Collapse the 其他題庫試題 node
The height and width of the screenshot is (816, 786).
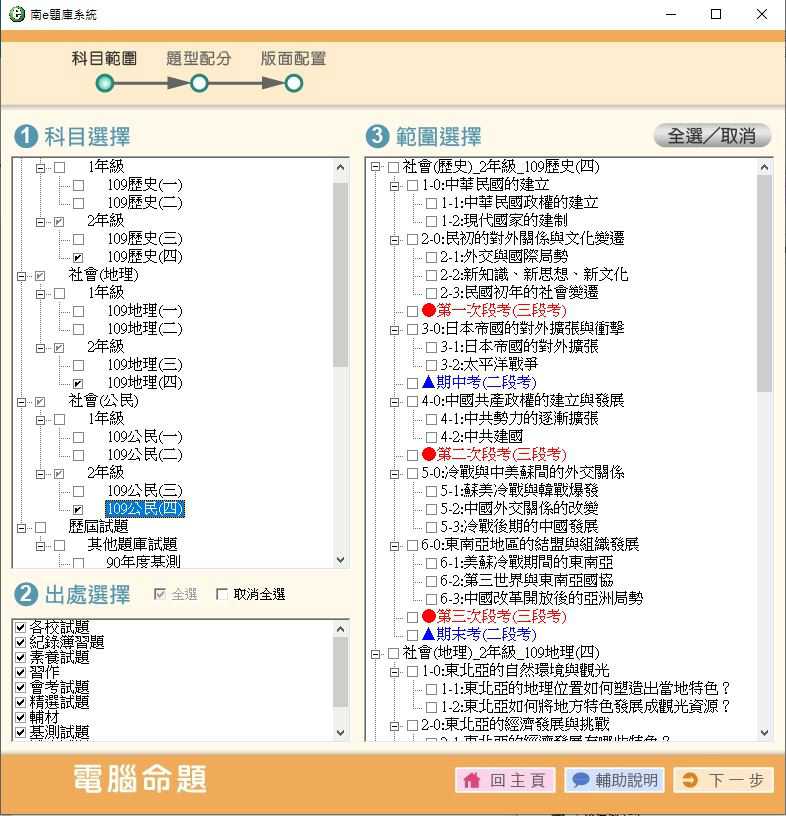[x=41, y=546]
